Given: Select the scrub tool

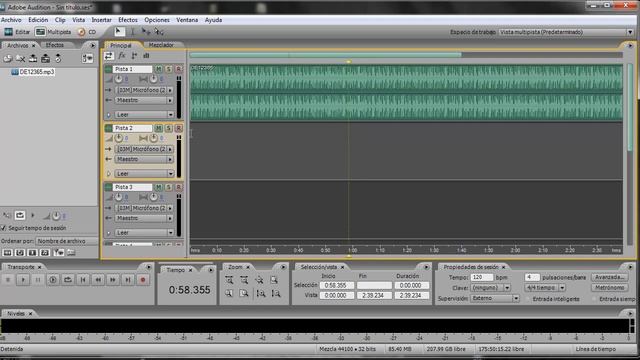Looking at the screenshot, I should (x=159, y=31).
